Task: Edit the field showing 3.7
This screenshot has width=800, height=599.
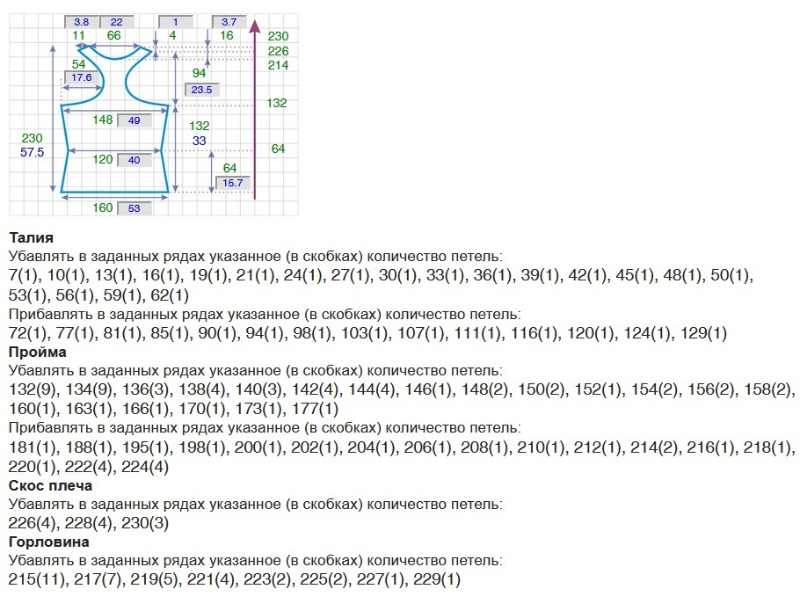Action: pos(229,21)
